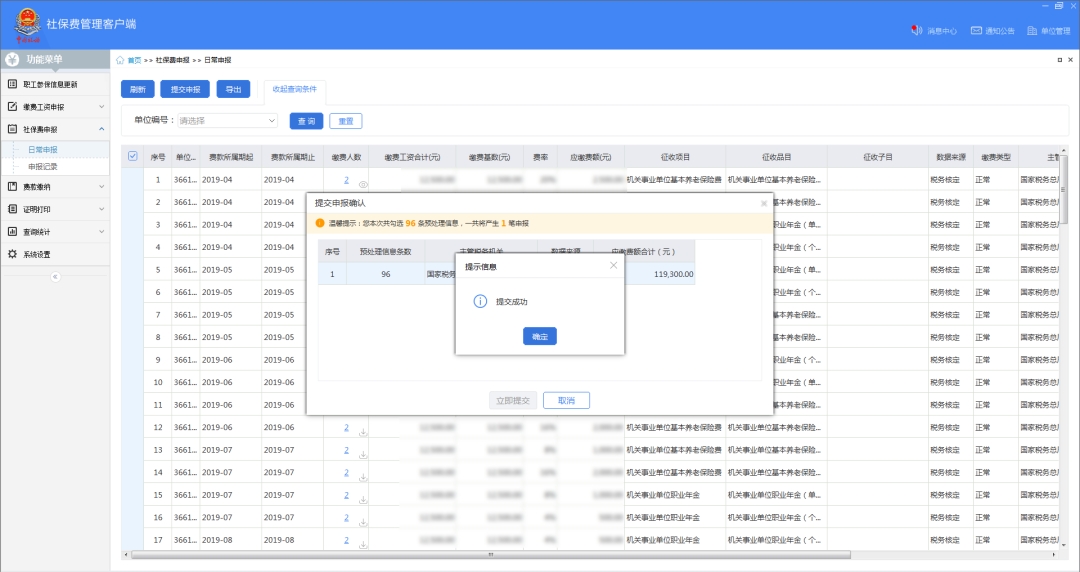
Task: Close the 提示信息 dialog with X
Action: pyautogui.click(x=614, y=266)
